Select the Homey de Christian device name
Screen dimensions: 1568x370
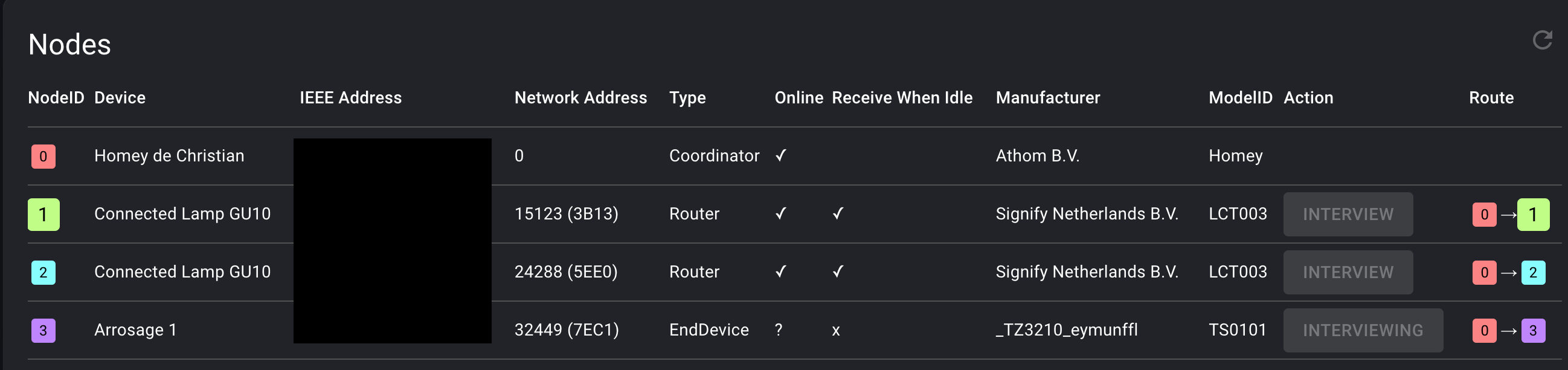pyautogui.click(x=169, y=156)
